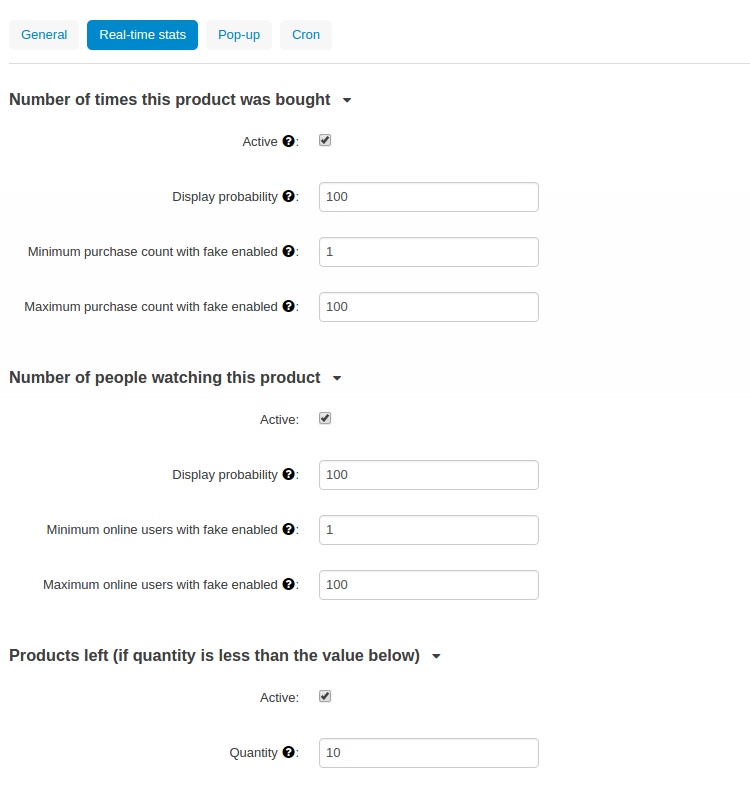The height and width of the screenshot is (789, 750).
Task: Click help icon for Minimum purchase count
Action: (x=288, y=251)
